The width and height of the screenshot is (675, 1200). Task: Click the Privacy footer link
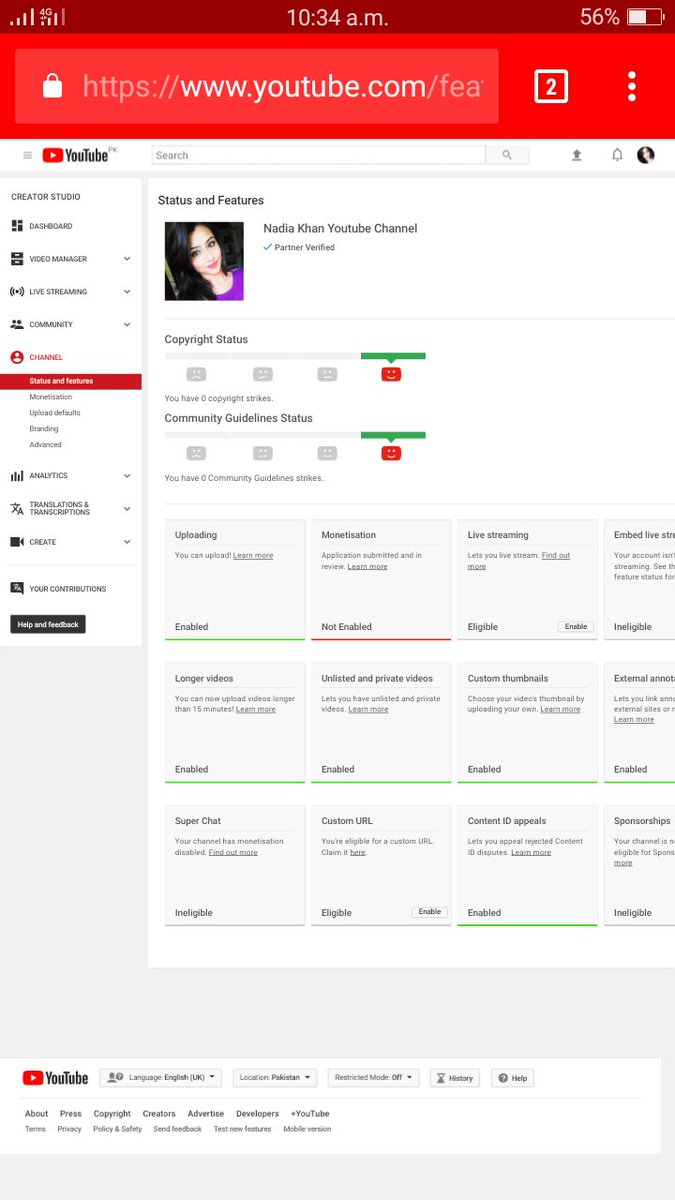[x=69, y=1129]
